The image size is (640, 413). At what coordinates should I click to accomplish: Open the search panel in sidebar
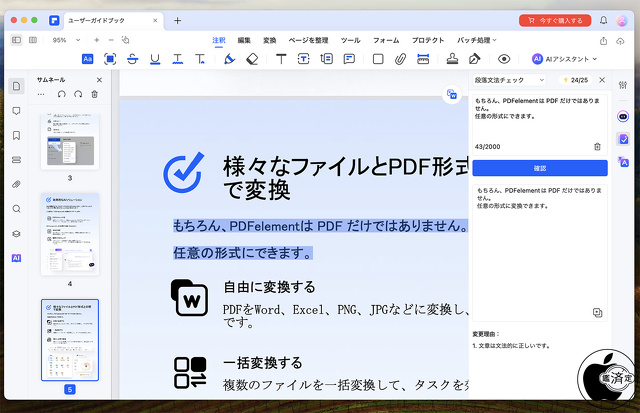pos(16,209)
